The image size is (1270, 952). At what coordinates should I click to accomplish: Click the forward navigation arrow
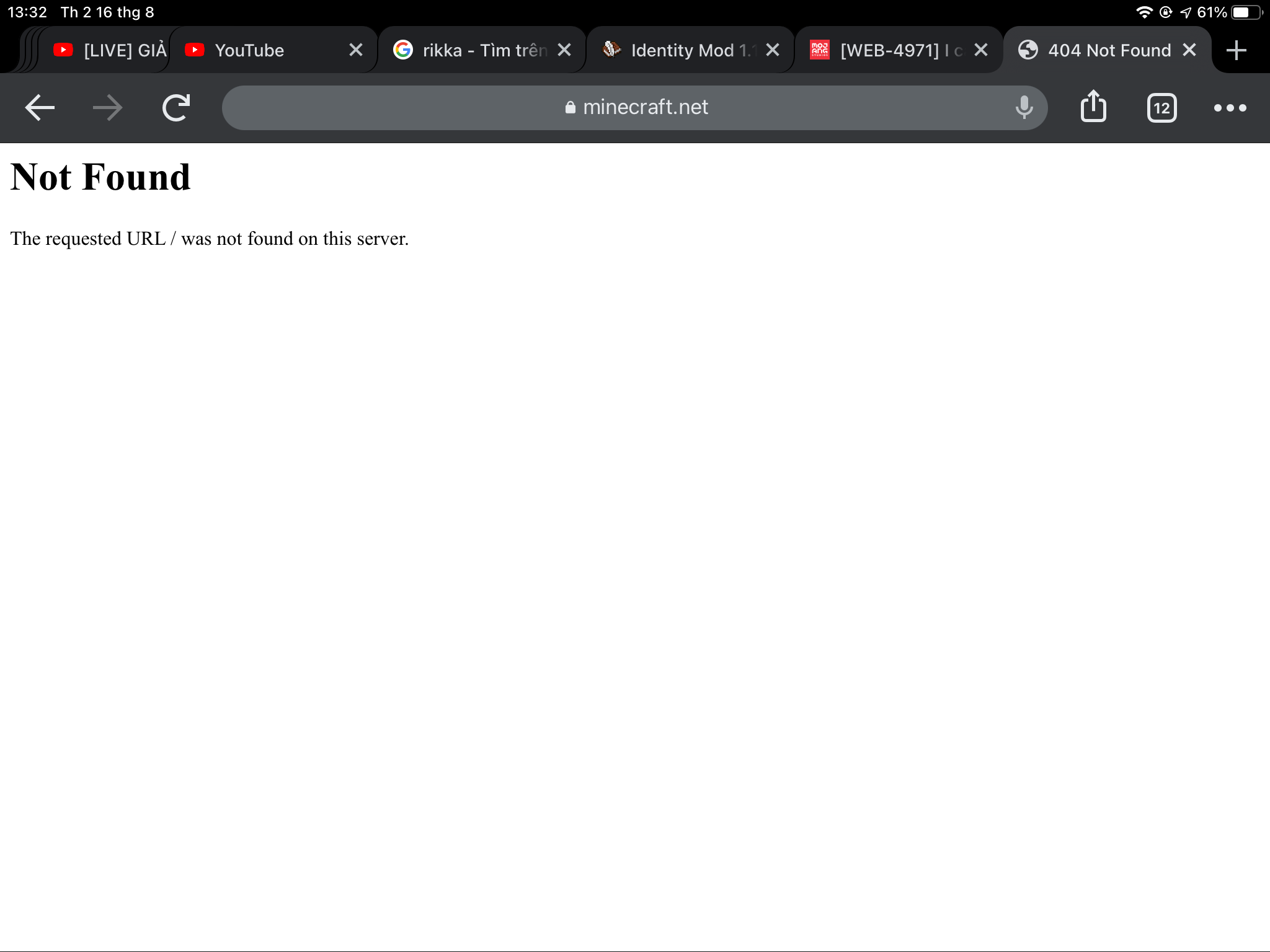[107, 108]
